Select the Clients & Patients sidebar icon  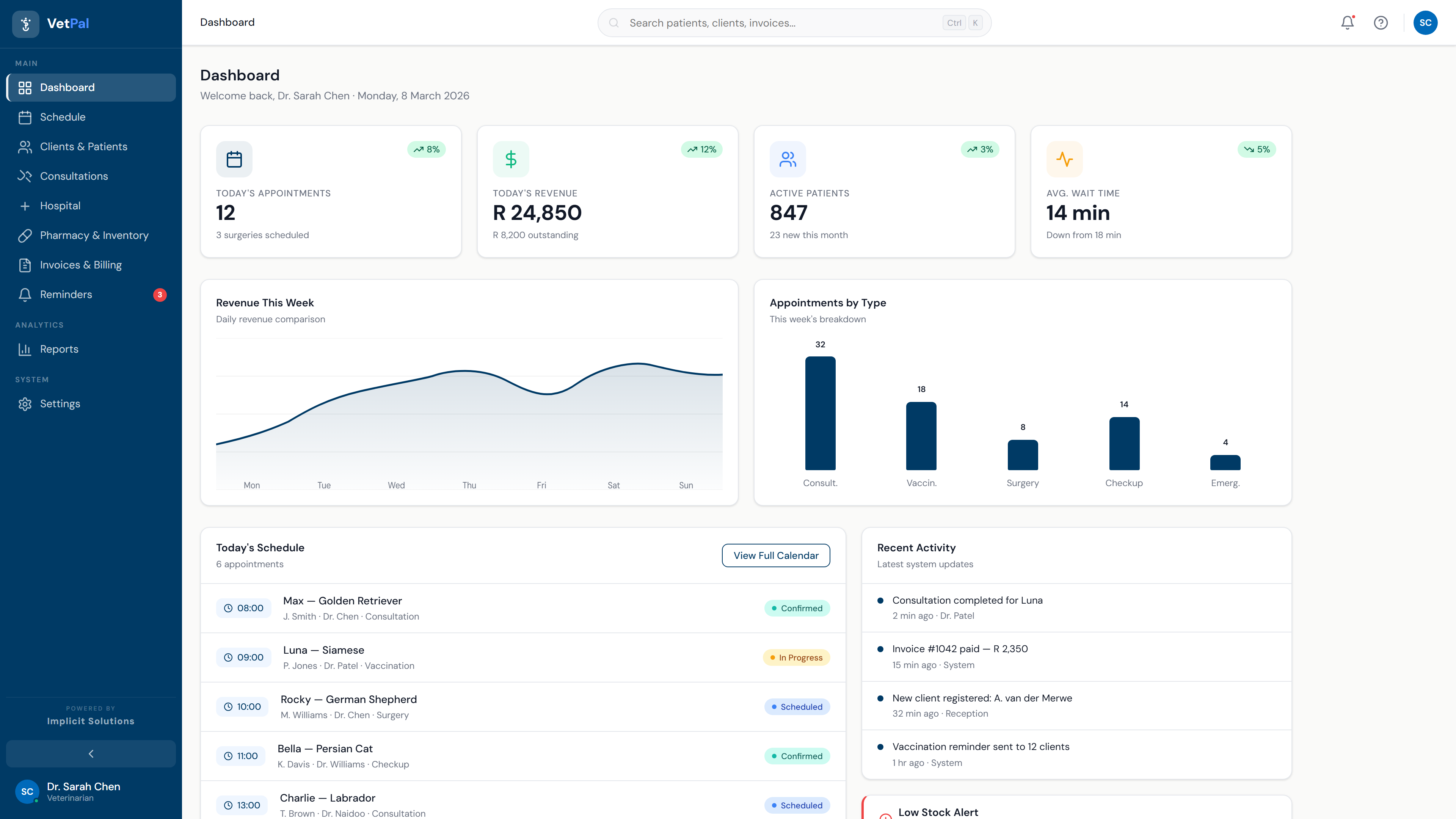pyautogui.click(x=25, y=146)
